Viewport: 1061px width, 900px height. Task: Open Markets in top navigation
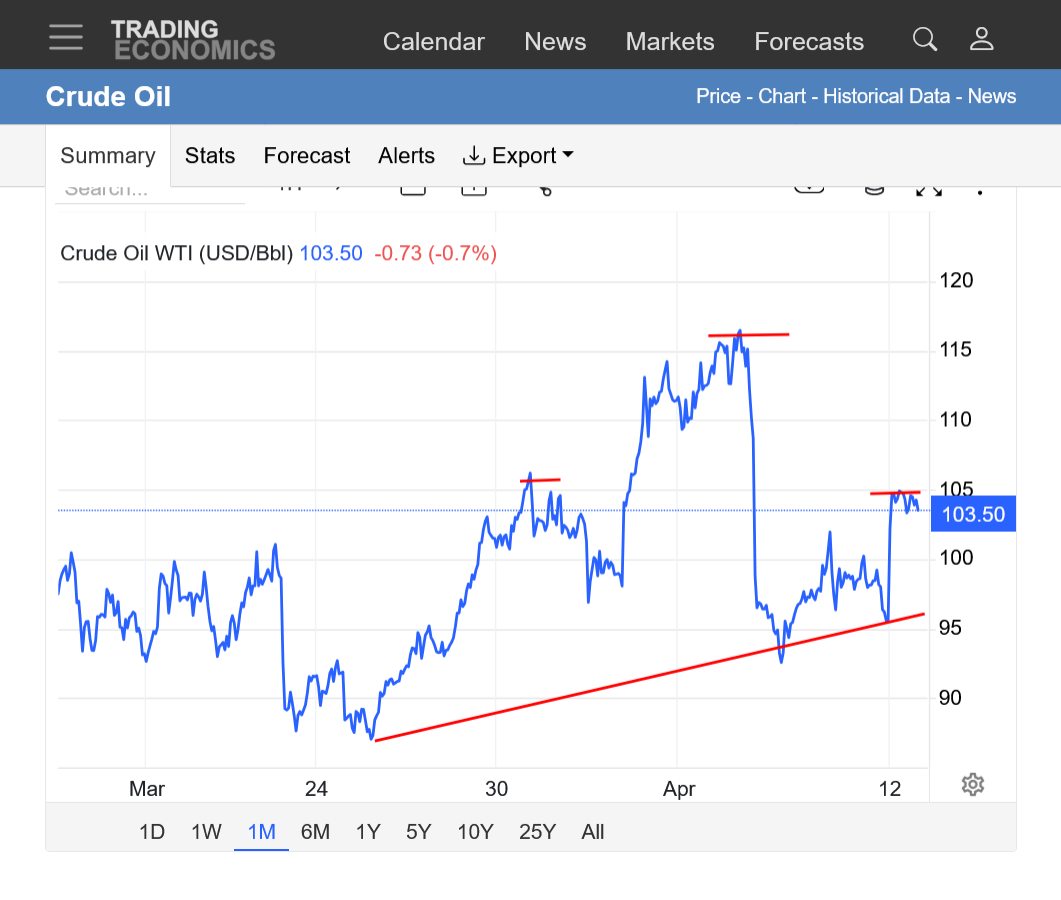click(x=670, y=42)
